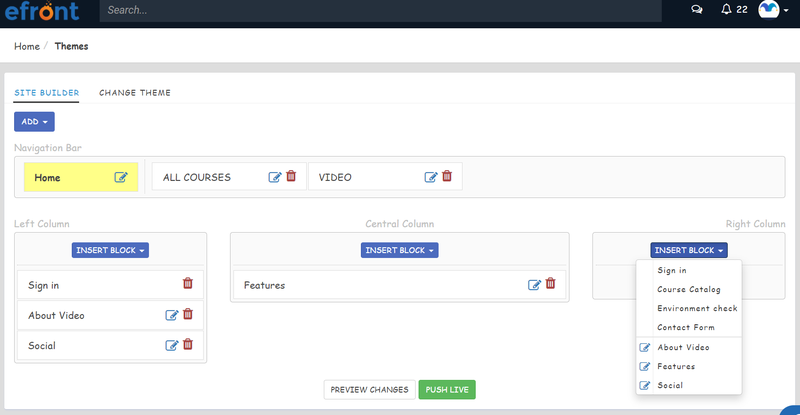Click edit icon beside Social in dropdown
The image size is (800, 415).
[x=645, y=385]
